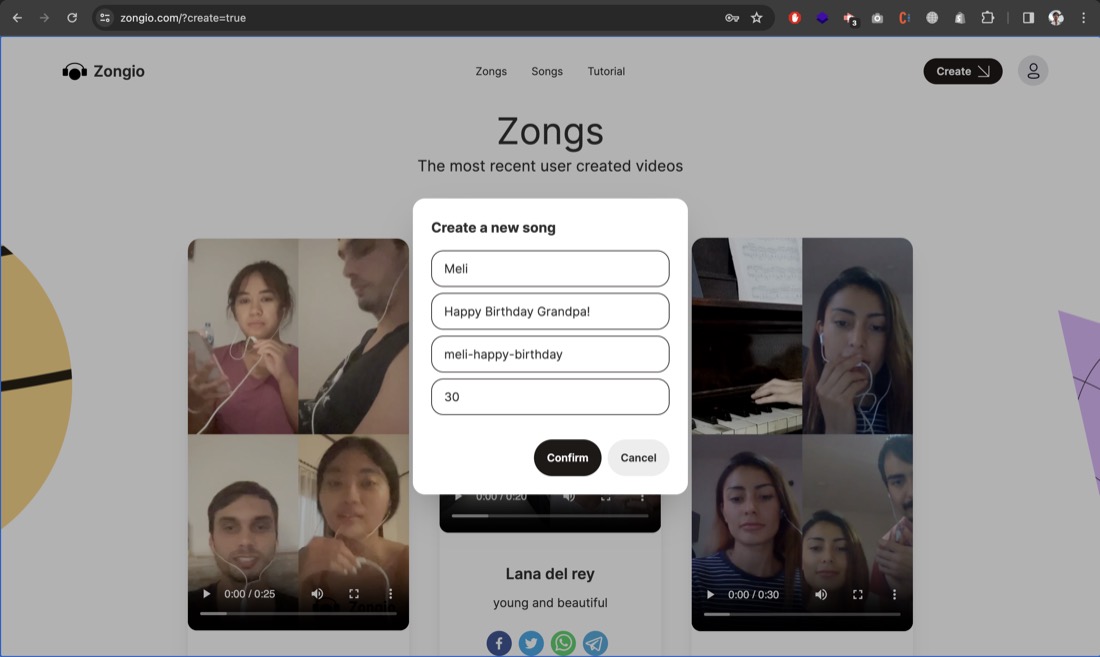
Task: Open the red shield extension icon
Action: point(794,18)
